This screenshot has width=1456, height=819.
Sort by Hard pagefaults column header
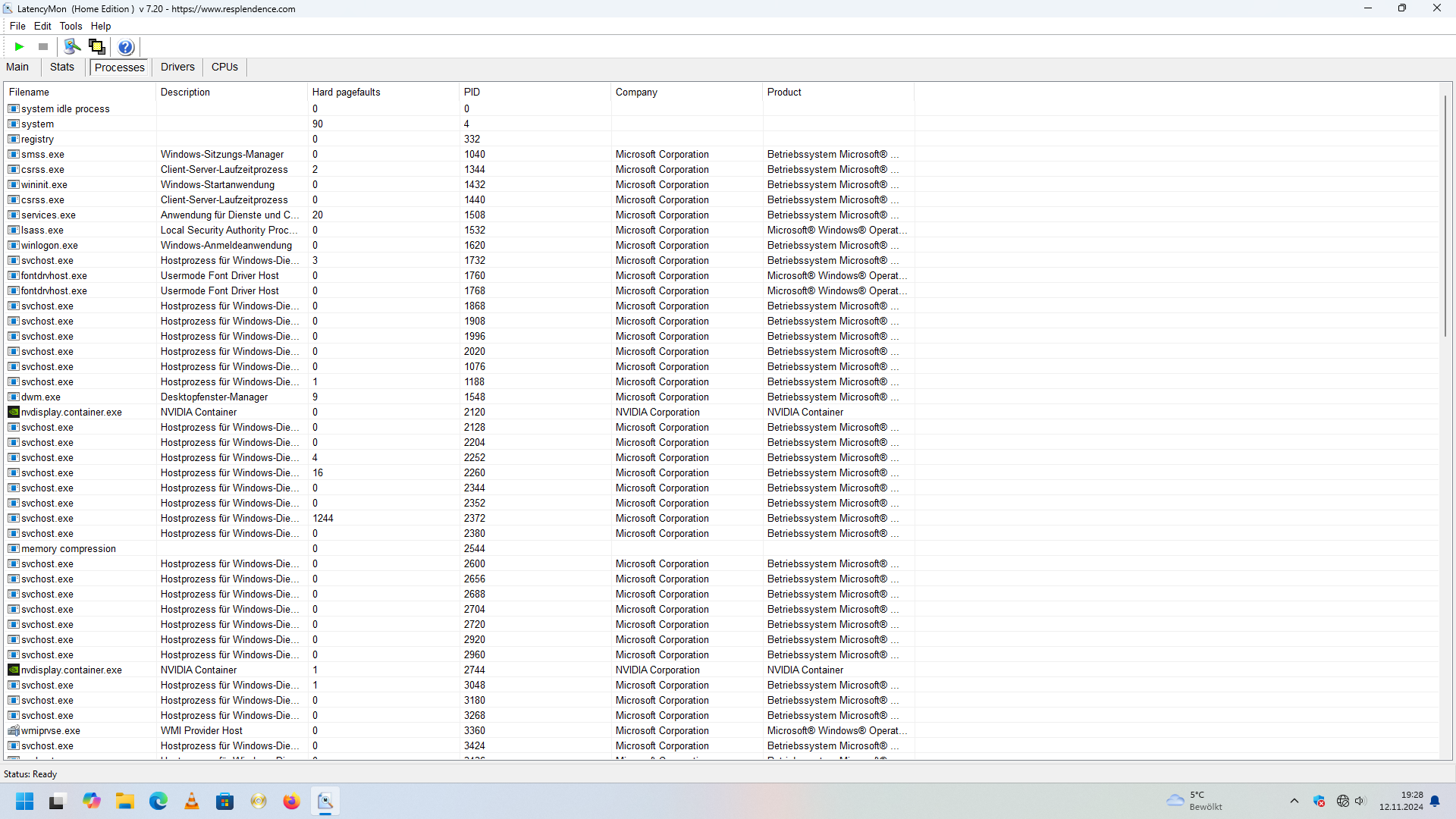(346, 93)
